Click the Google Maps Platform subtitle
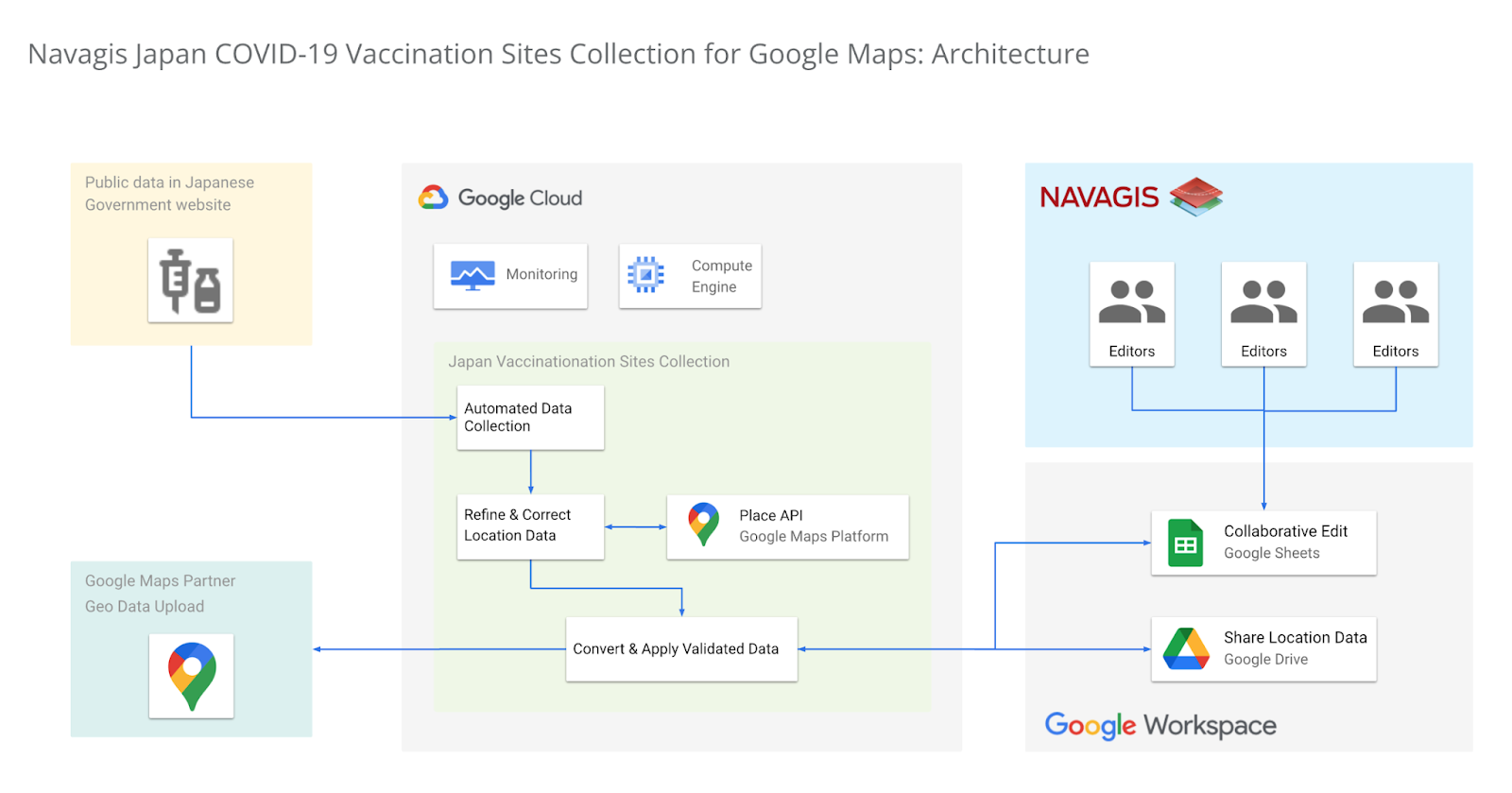The height and width of the screenshot is (793, 1512). (814, 537)
